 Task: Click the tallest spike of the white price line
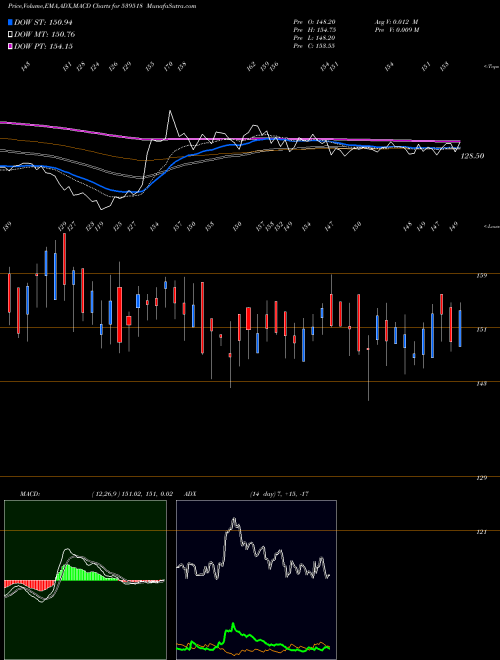(x=170, y=111)
